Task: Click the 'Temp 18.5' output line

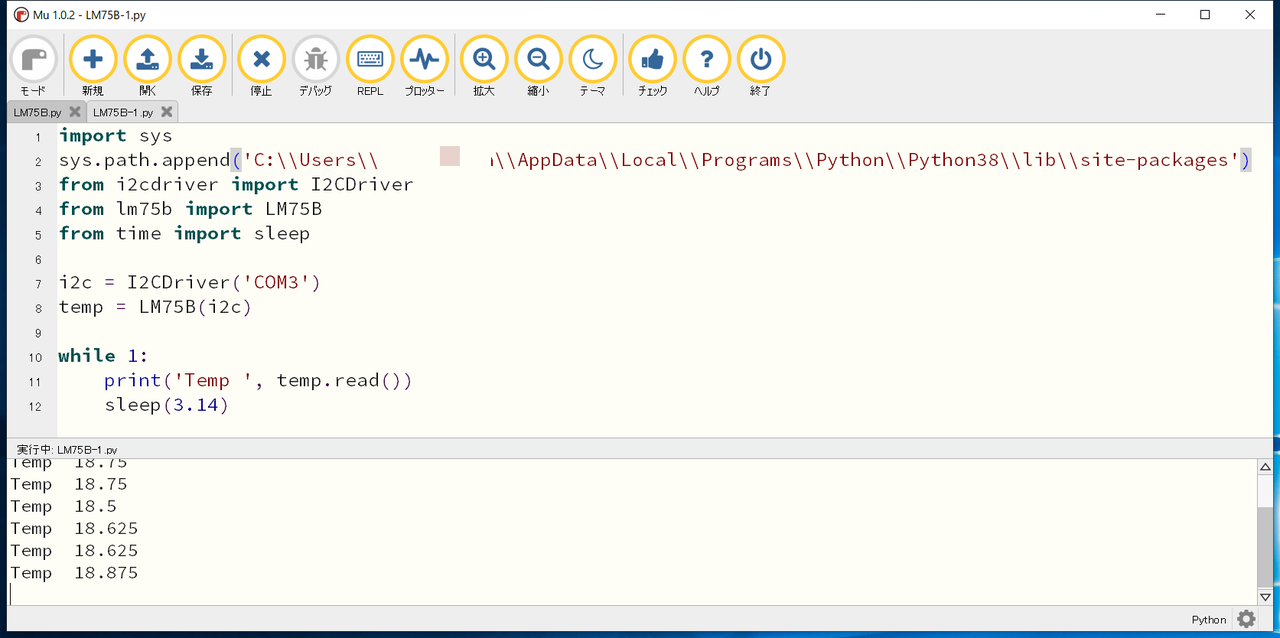Action: click(x=64, y=506)
